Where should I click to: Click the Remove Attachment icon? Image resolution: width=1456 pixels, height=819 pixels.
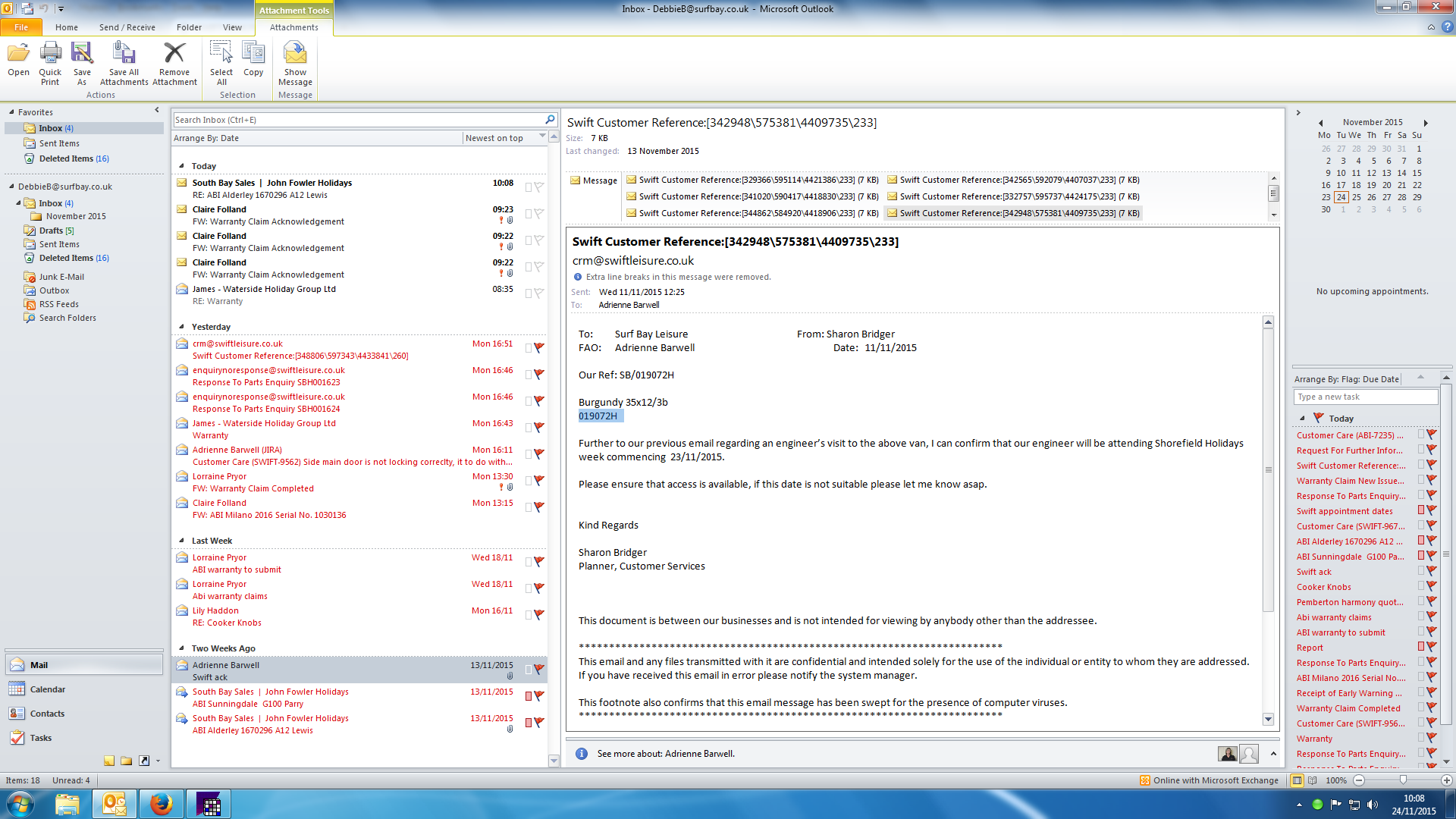[x=174, y=64]
